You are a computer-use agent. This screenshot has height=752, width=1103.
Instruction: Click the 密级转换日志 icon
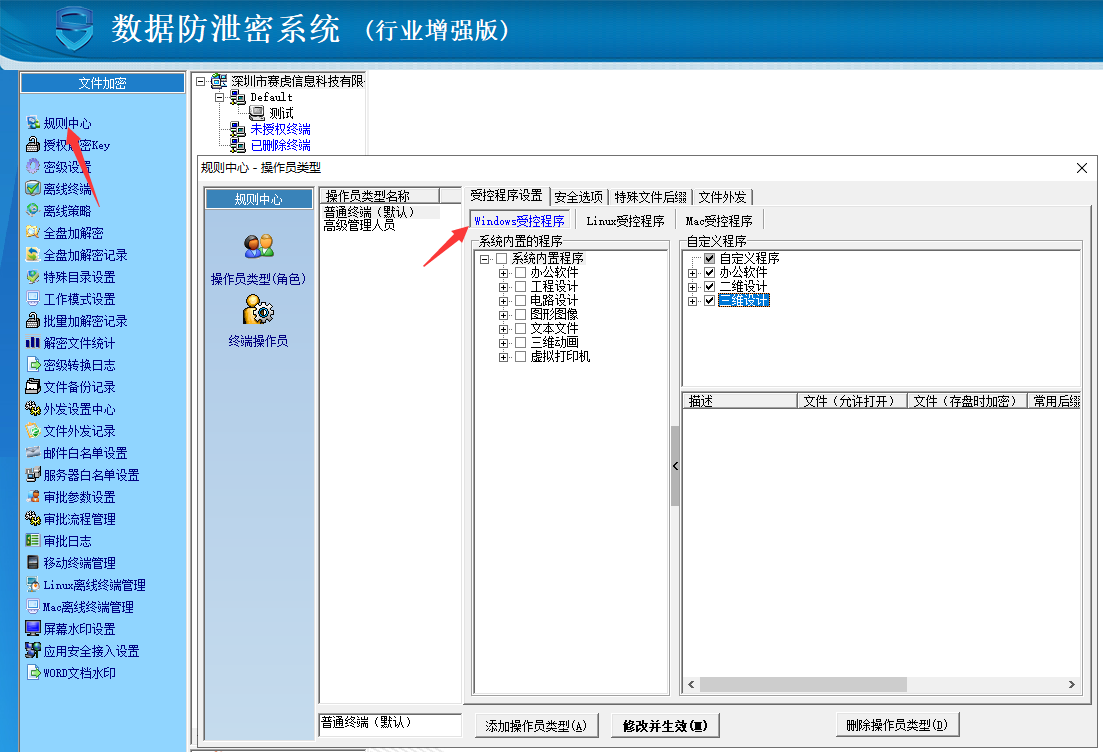(32, 364)
